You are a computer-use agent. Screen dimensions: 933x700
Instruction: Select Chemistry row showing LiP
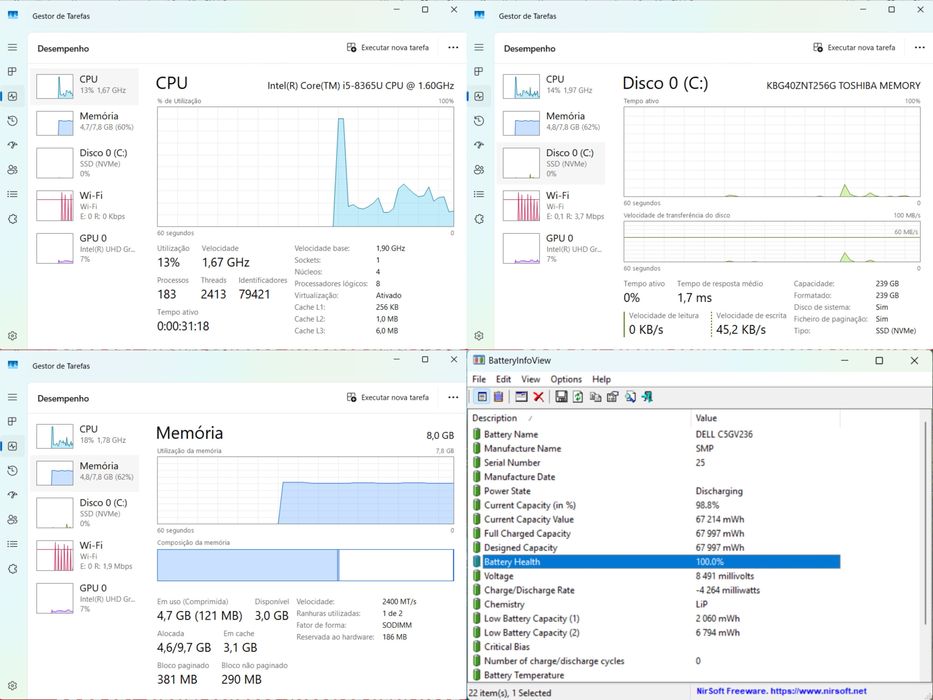click(655, 604)
